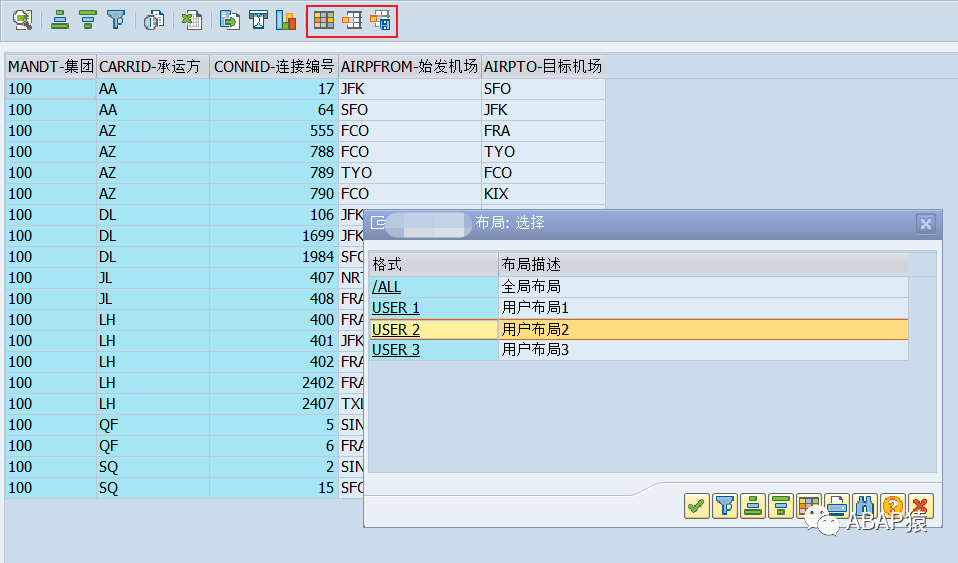Sort ascending in the layout selection dialog
958x563 pixels.
click(x=753, y=506)
